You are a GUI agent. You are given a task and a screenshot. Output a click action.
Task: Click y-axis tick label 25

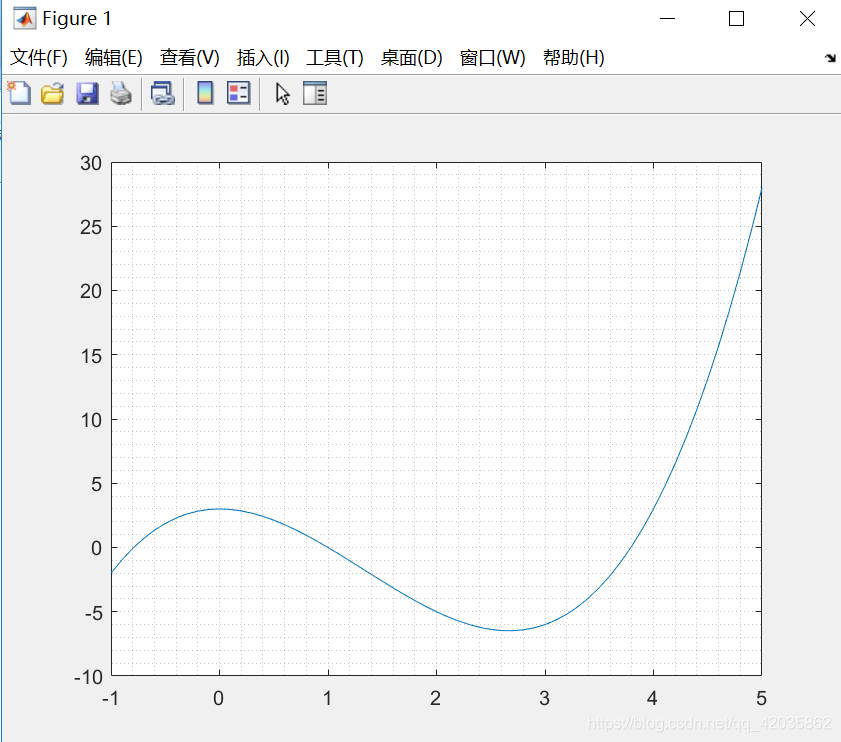pyautogui.click(x=91, y=227)
